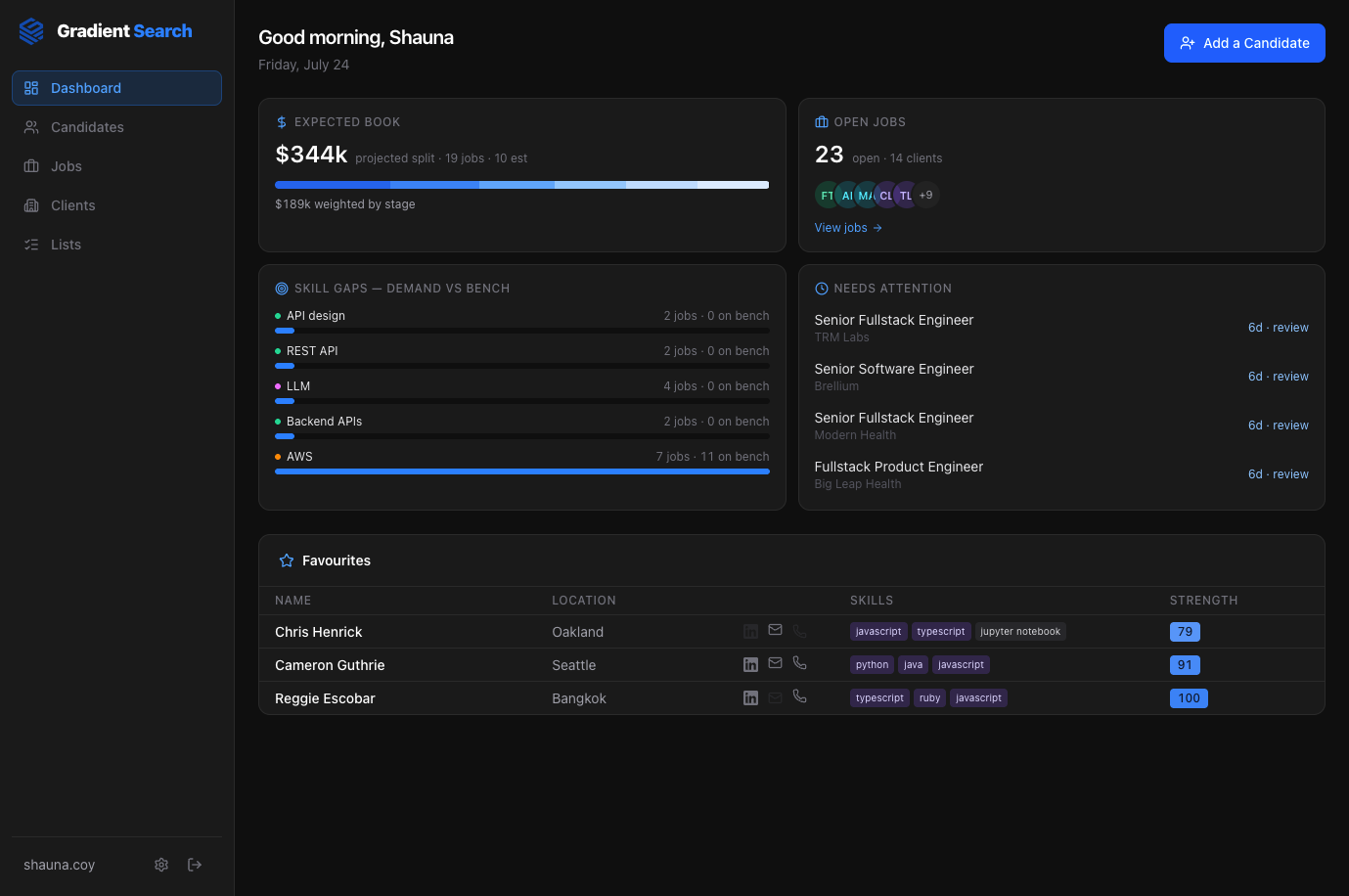Open Reggie Escobar's LinkedIn icon
The width and height of the screenshot is (1349, 896).
[750, 698]
